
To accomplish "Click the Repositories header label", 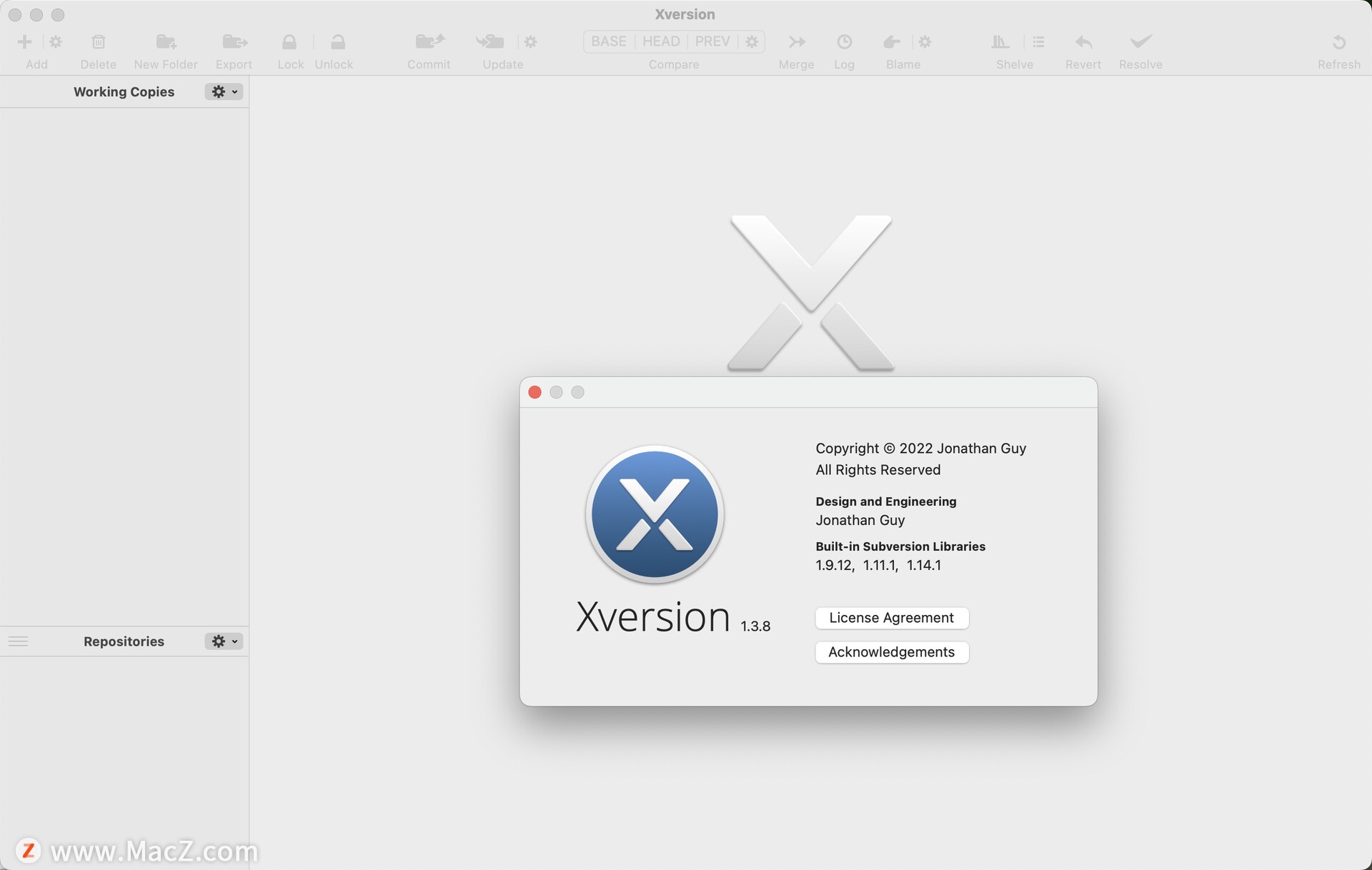I will [124, 641].
